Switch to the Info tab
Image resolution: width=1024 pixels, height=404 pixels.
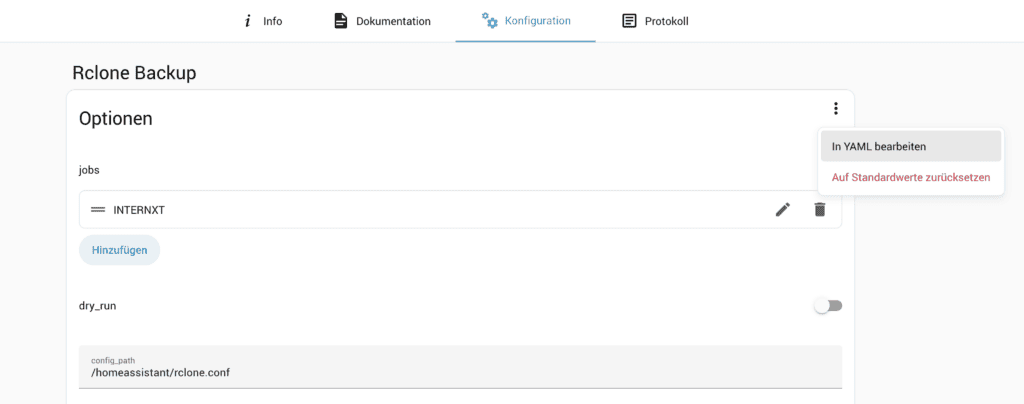(x=272, y=21)
